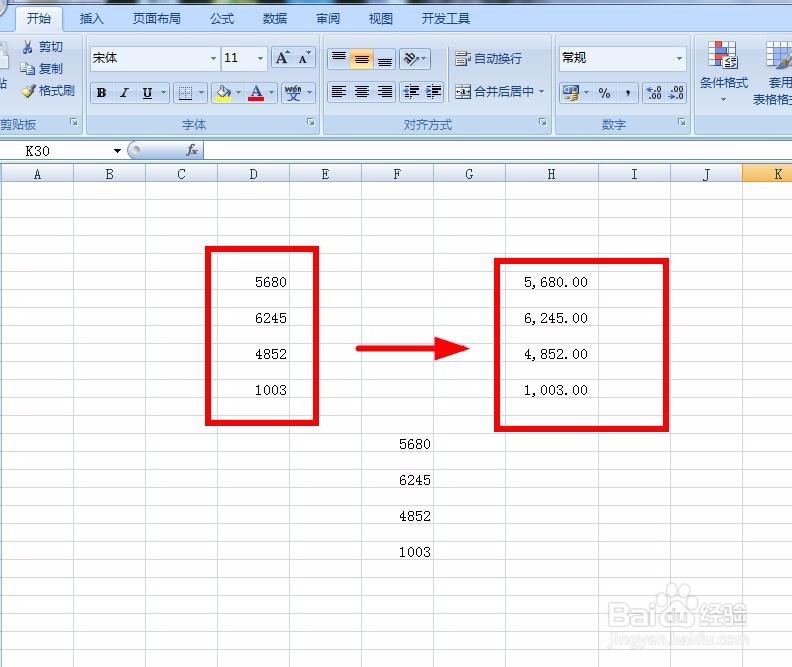
Task: Select column F cell with 6245
Action: tap(398, 479)
